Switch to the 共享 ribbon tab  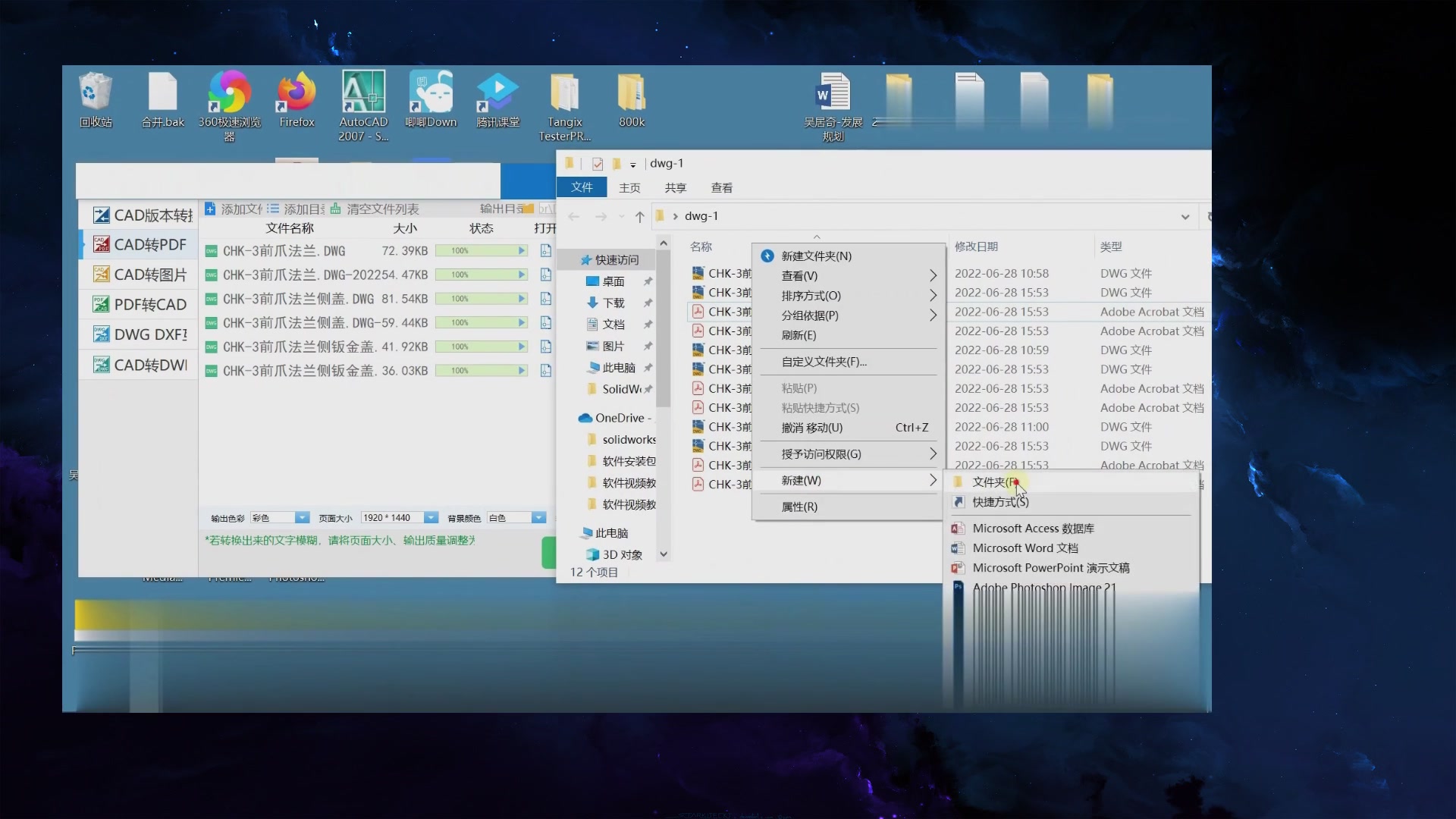pos(675,187)
